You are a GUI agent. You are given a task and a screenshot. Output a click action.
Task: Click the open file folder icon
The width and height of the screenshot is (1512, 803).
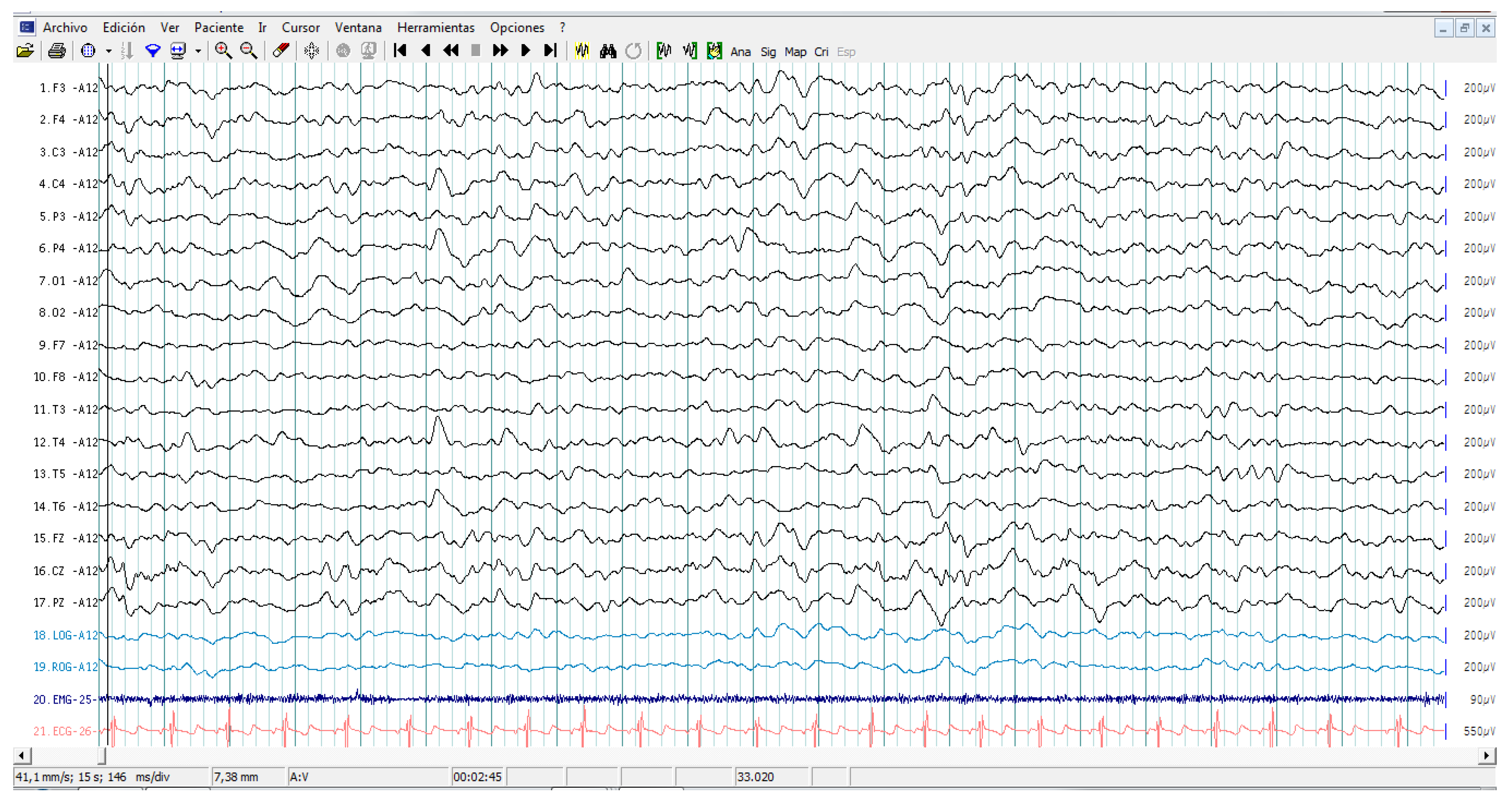point(25,52)
